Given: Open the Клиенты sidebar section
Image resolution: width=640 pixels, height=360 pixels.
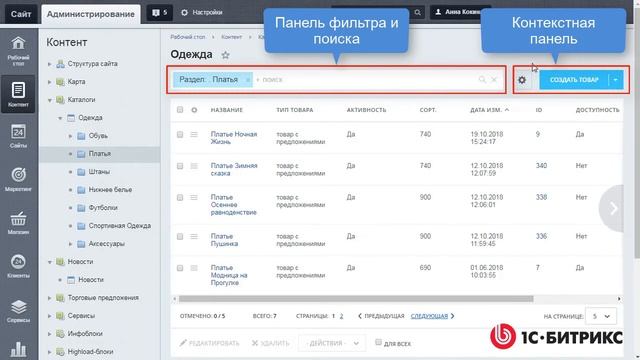Looking at the screenshot, I should (18, 266).
